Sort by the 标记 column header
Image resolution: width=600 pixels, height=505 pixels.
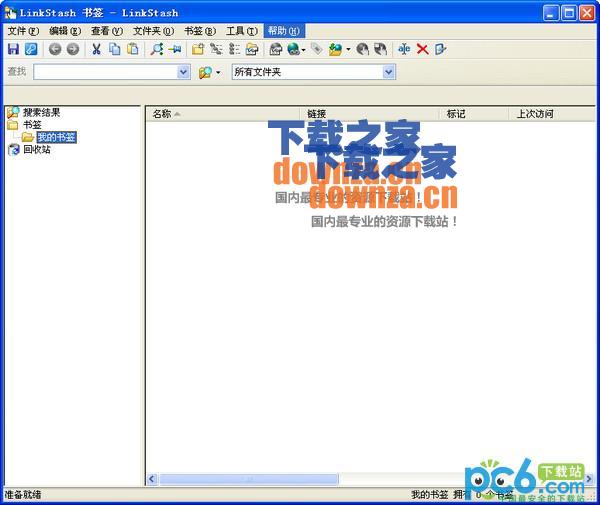[474, 114]
